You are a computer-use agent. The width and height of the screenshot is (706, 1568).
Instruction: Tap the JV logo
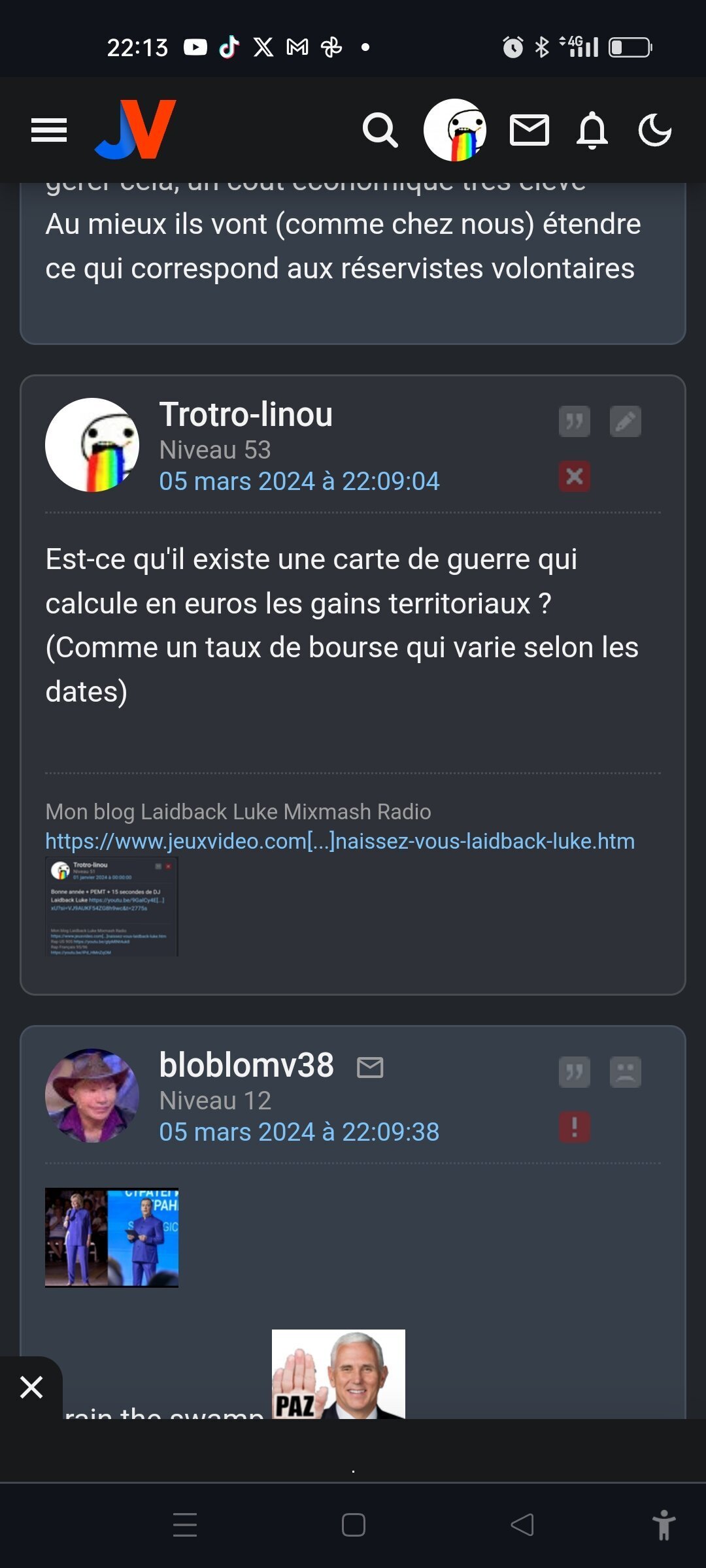pos(136,129)
